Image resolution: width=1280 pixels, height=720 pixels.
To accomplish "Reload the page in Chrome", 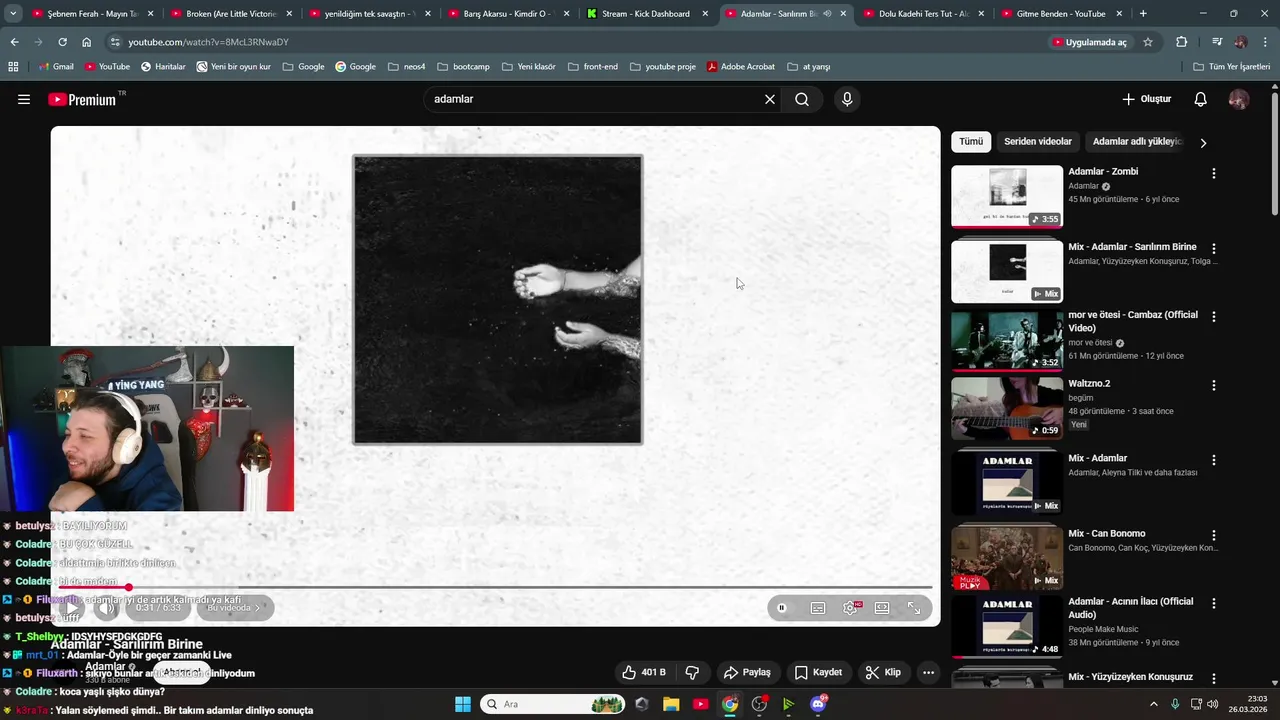I will [x=62, y=42].
